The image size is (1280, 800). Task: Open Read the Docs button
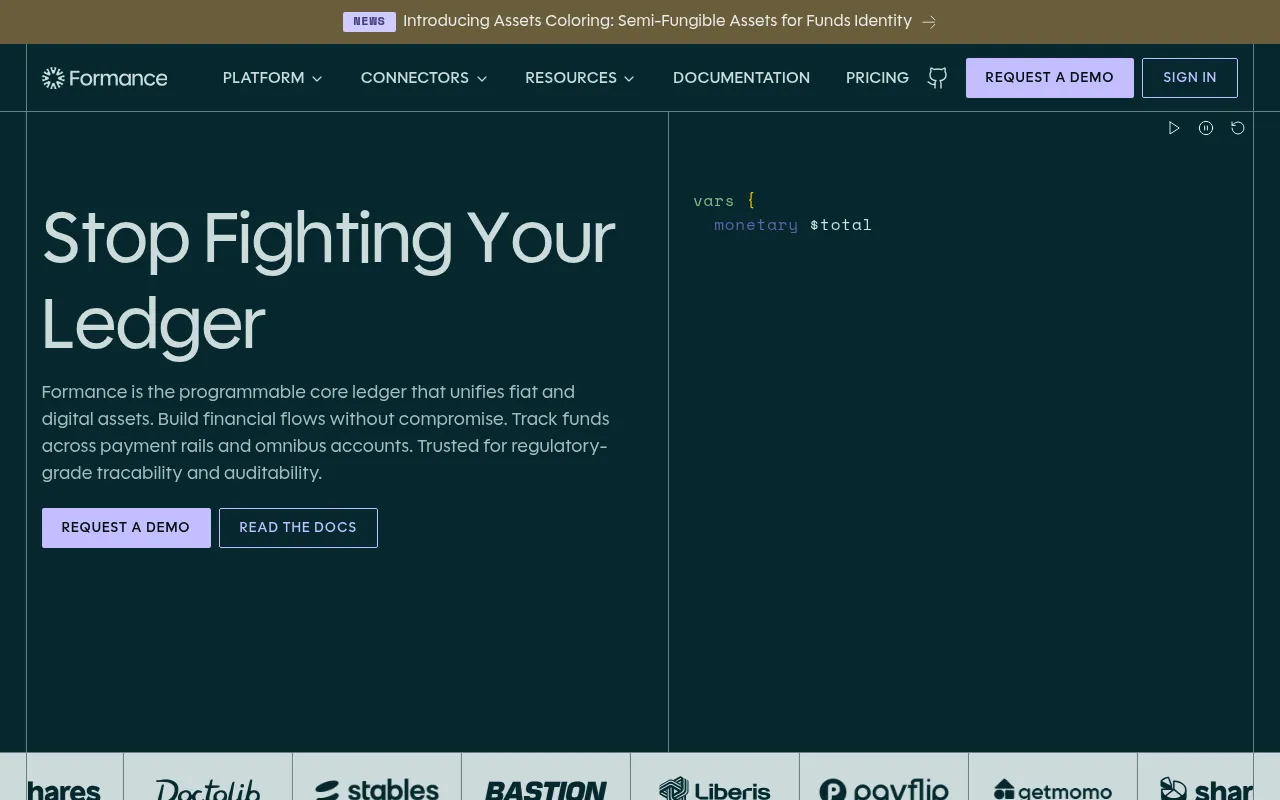tap(298, 528)
